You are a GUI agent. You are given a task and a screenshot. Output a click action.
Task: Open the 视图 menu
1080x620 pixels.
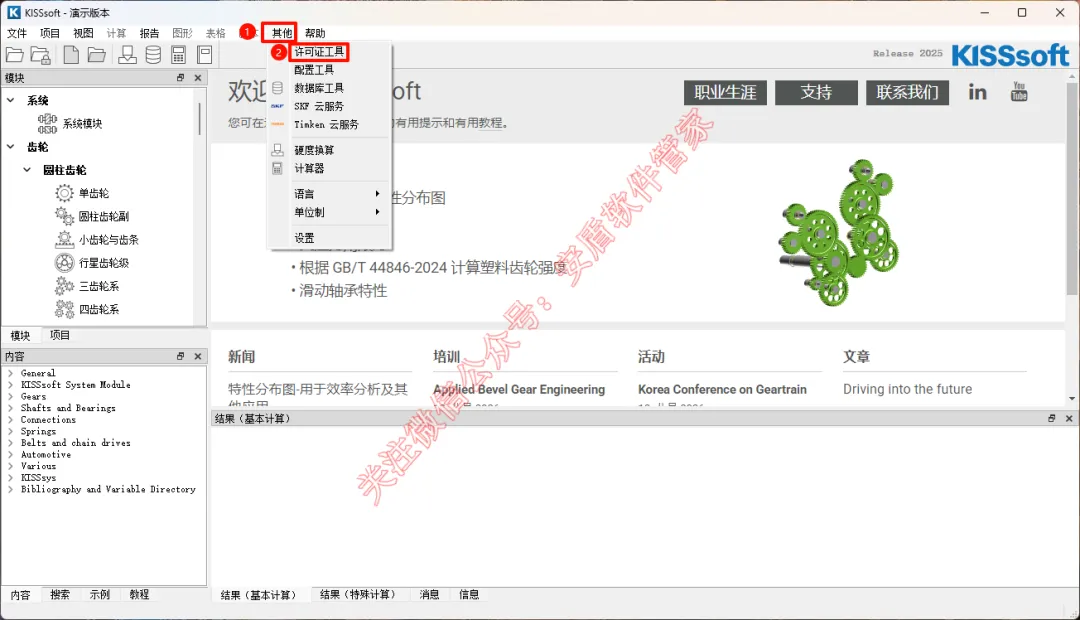pyautogui.click(x=83, y=33)
